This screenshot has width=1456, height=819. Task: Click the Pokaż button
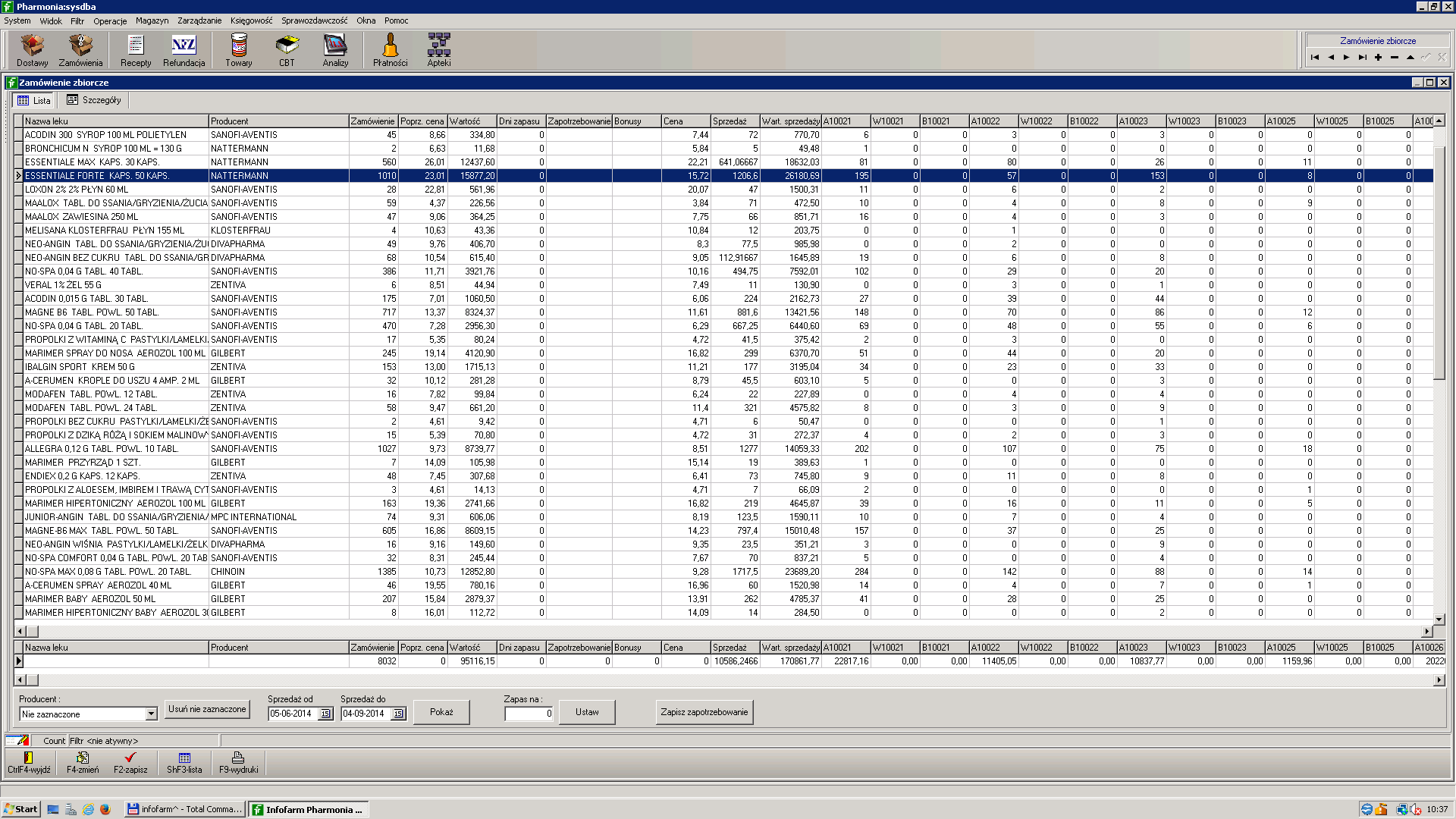tap(441, 712)
